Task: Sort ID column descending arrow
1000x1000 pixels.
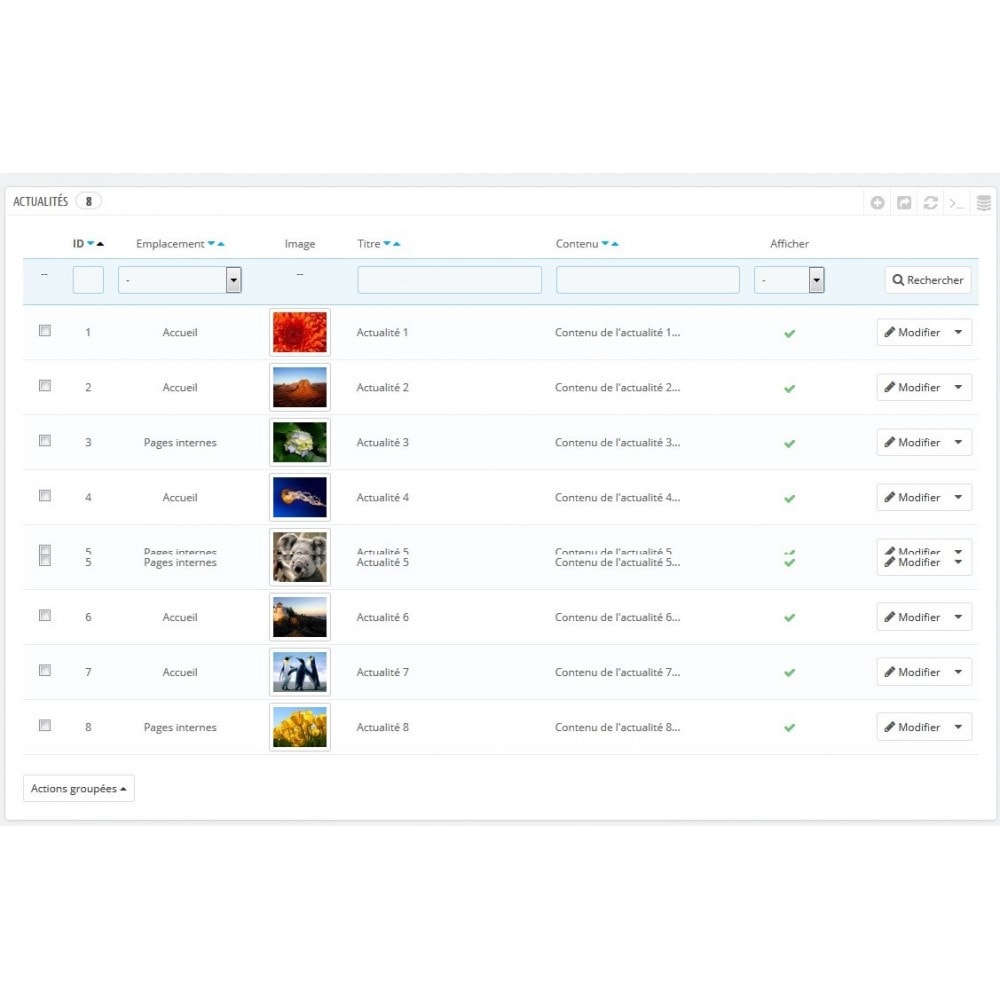Action: [x=91, y=244]
